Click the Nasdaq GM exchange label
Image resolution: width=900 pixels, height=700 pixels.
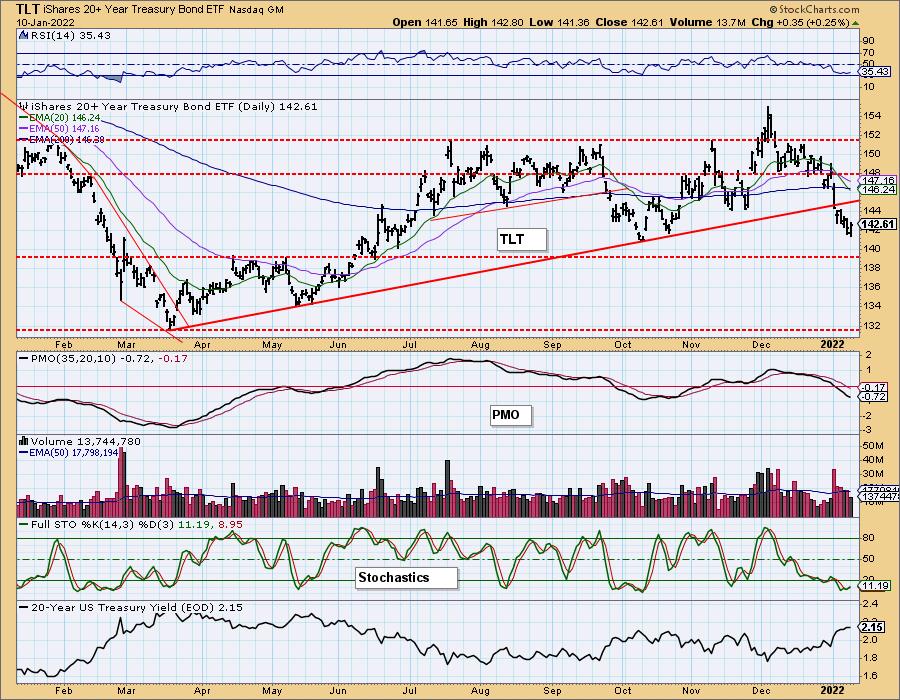[x=256, y=10]
